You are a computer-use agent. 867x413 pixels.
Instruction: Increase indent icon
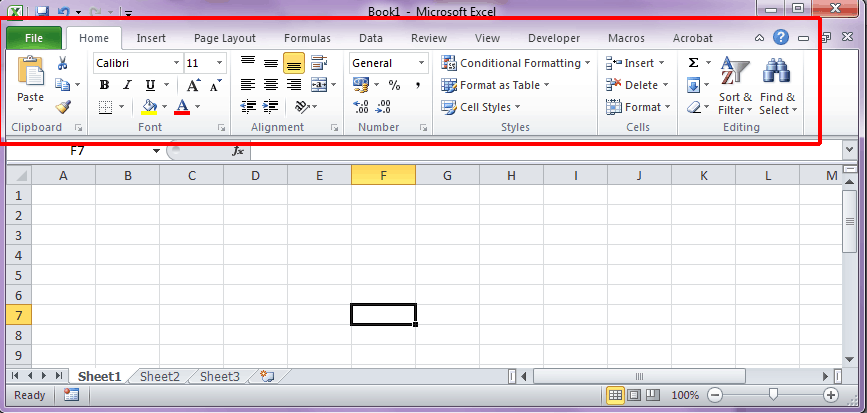[x=270, y=106]
